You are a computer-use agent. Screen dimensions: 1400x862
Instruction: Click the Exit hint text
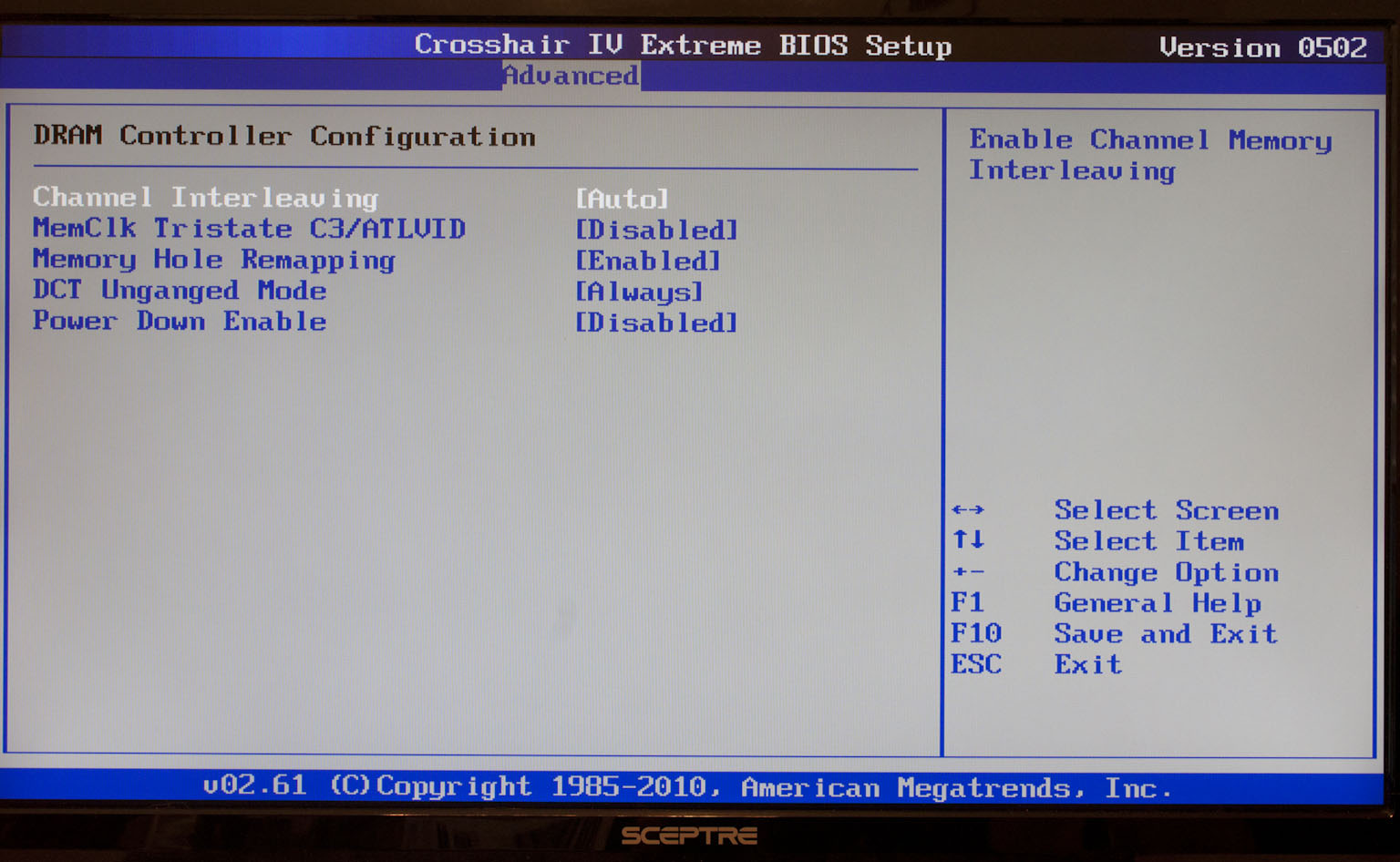1088,665
